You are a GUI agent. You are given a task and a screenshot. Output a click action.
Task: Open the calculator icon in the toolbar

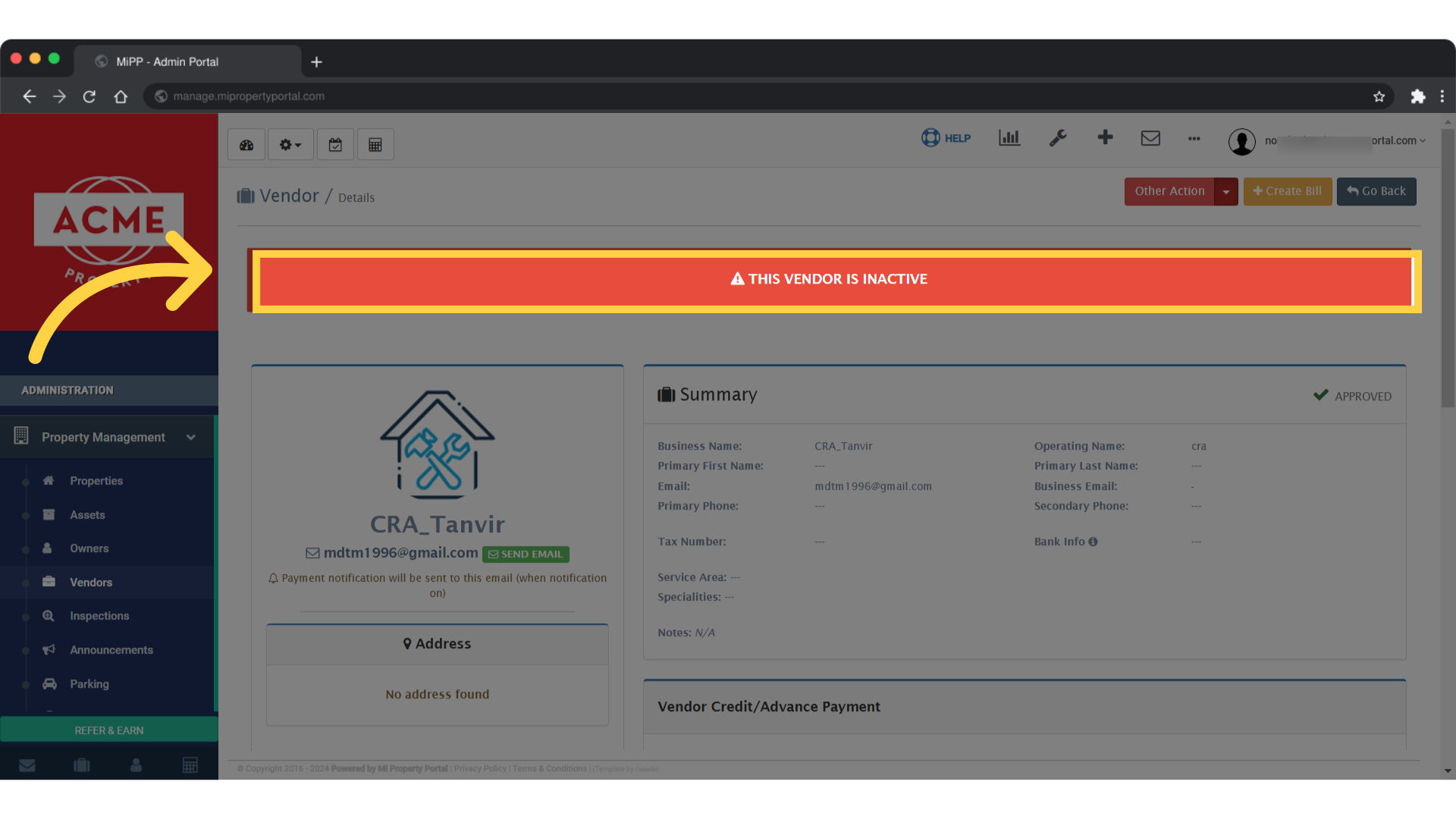tap(375, 143)
